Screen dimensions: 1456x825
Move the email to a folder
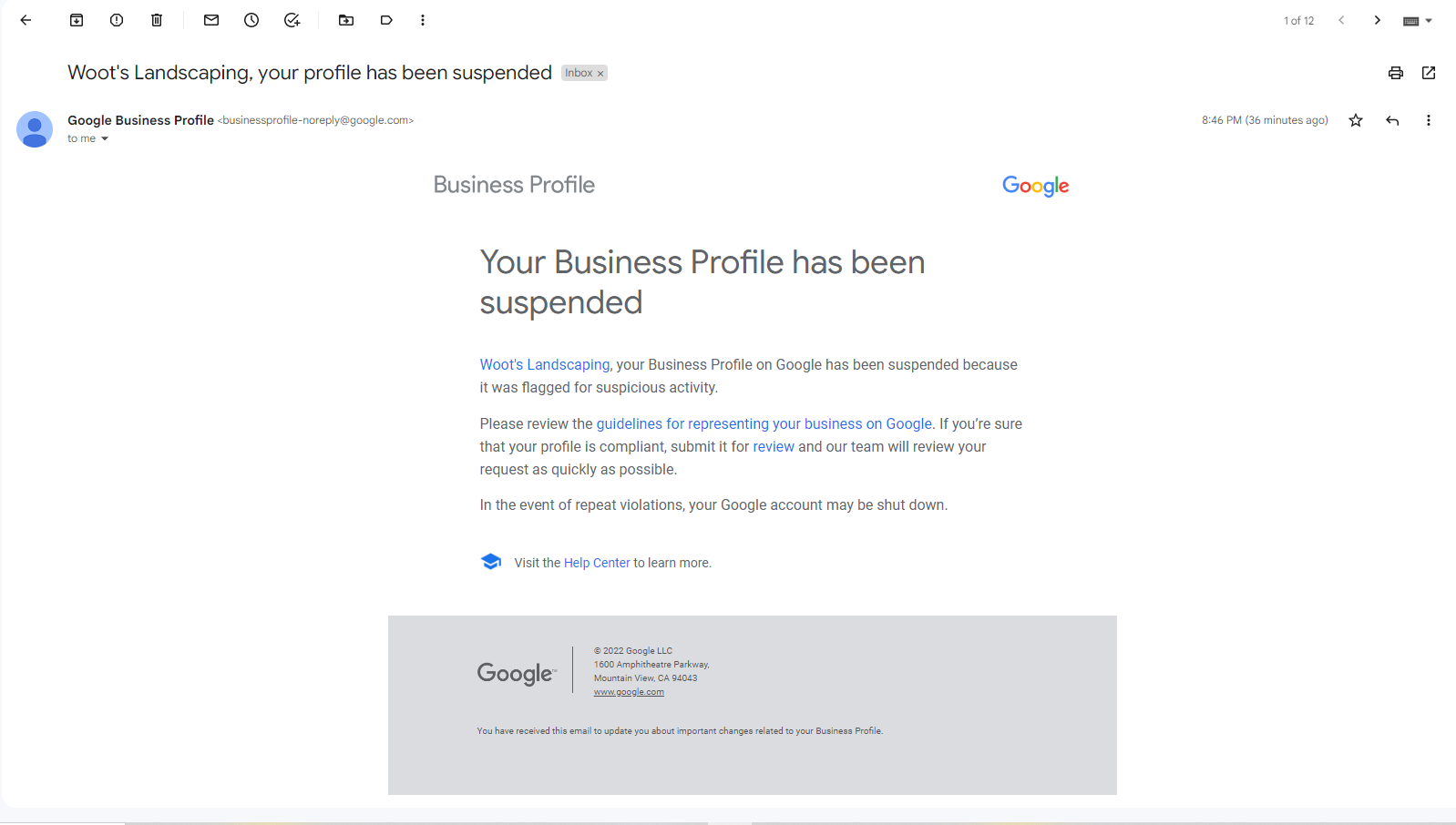(x=346, y=20)
